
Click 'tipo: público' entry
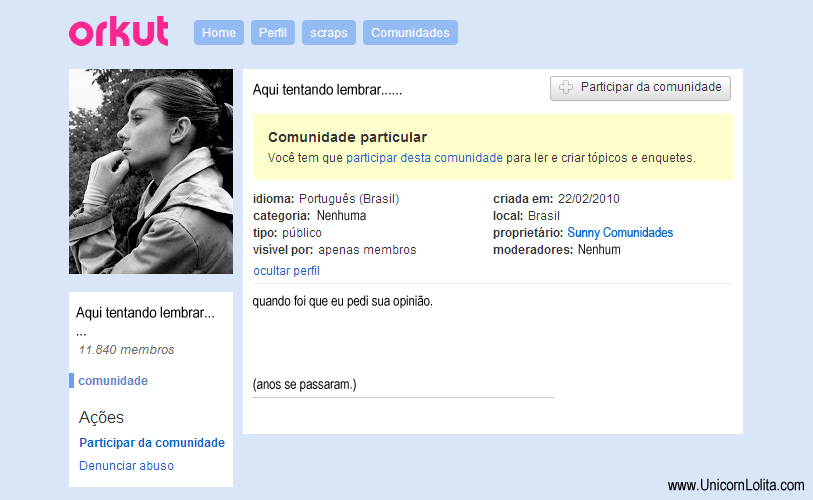[287, 233]
